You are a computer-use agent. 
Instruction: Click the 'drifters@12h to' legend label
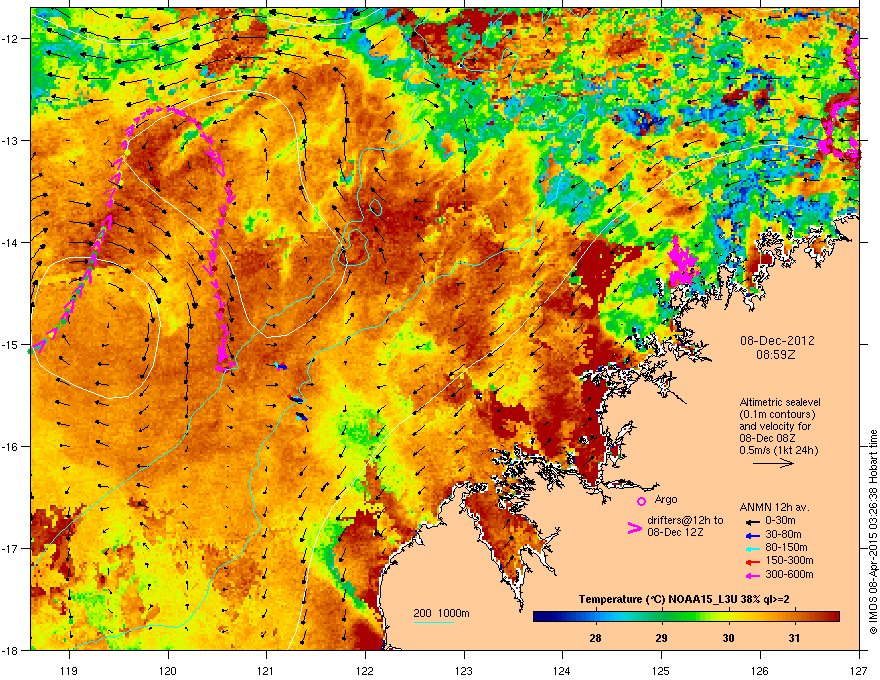685,520
